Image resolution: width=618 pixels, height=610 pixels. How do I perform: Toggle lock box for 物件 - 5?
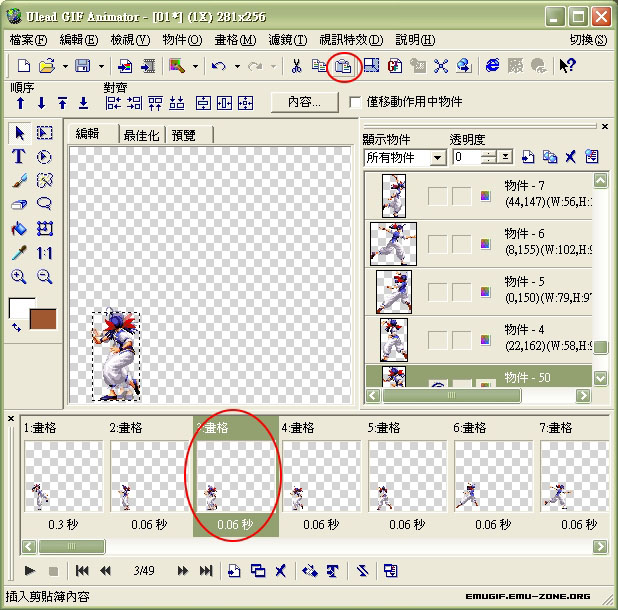[x=462, y=292]
